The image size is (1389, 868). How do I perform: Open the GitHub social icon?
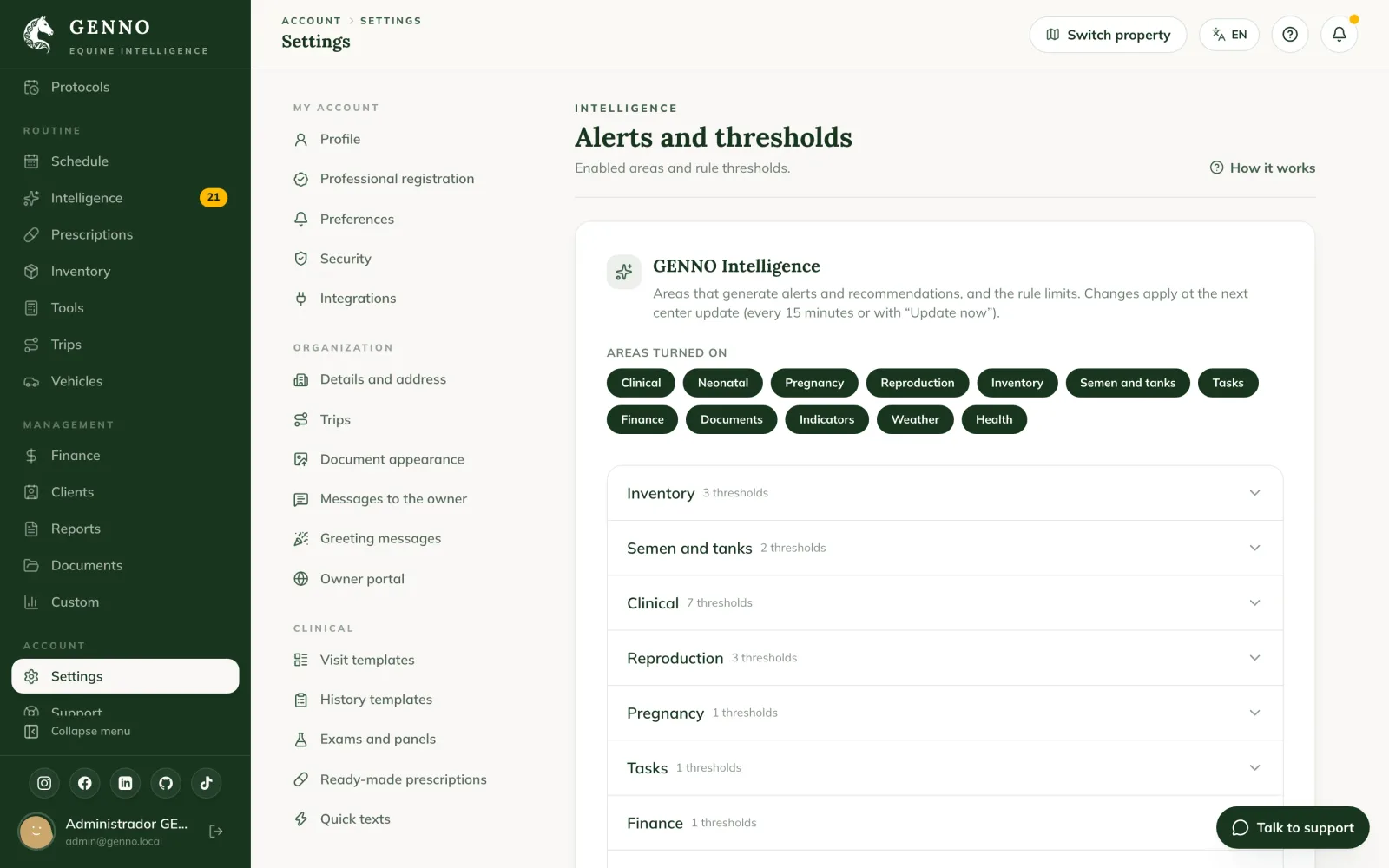(166, 783)
